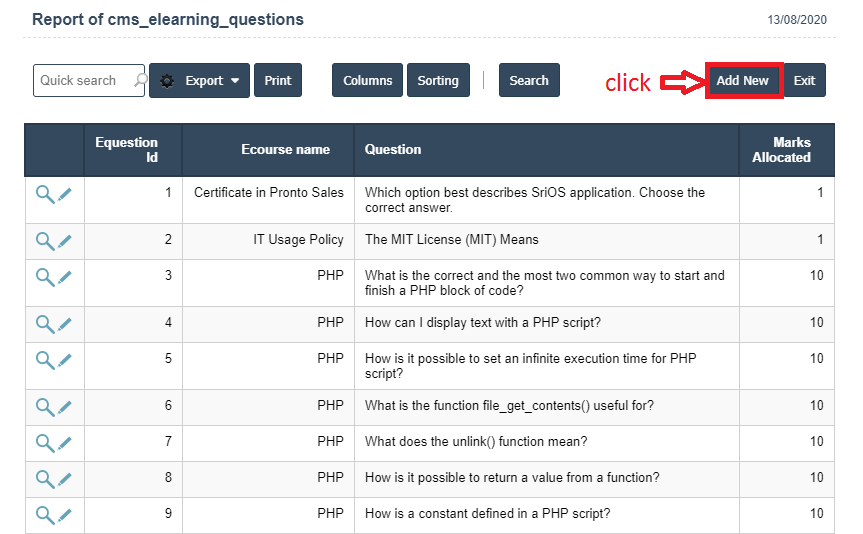Viewport: 863px width, 534px height.
Task: Edit the file_get_contents() question row
Action: click(65, 407)
